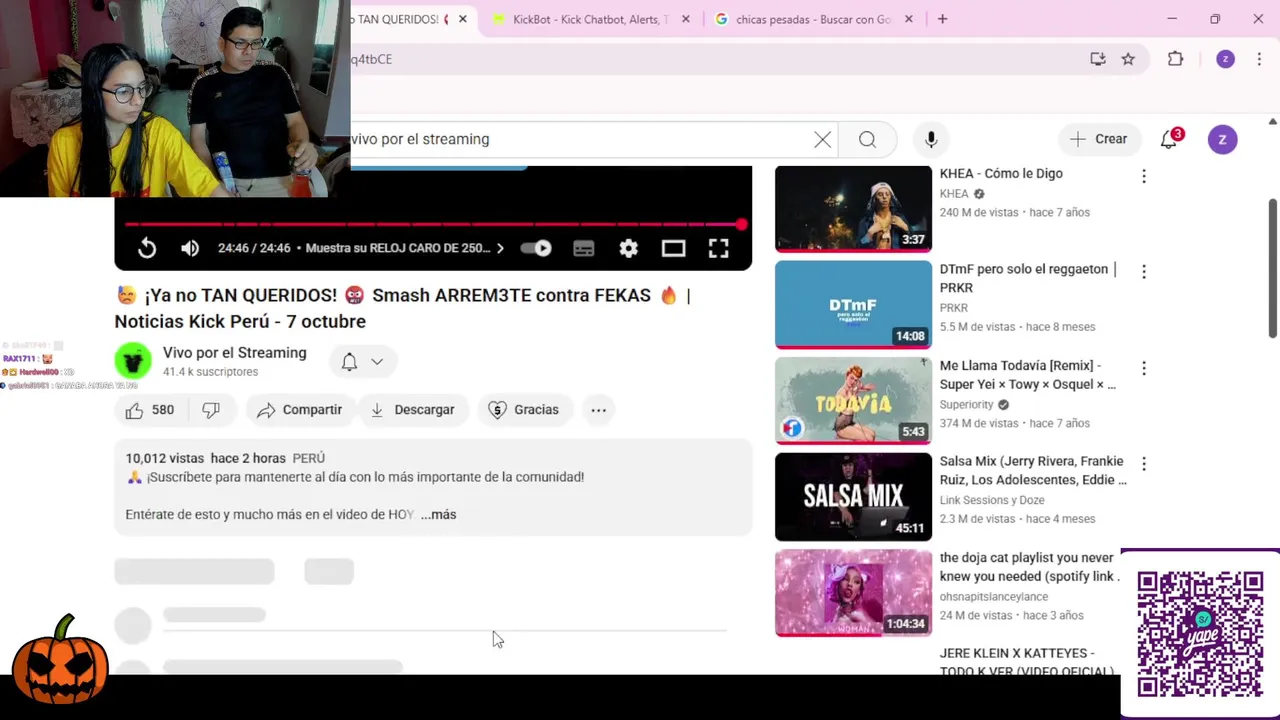Click the Compartir share button
The height and width of the screenshot is (720, 1280).
299,410
